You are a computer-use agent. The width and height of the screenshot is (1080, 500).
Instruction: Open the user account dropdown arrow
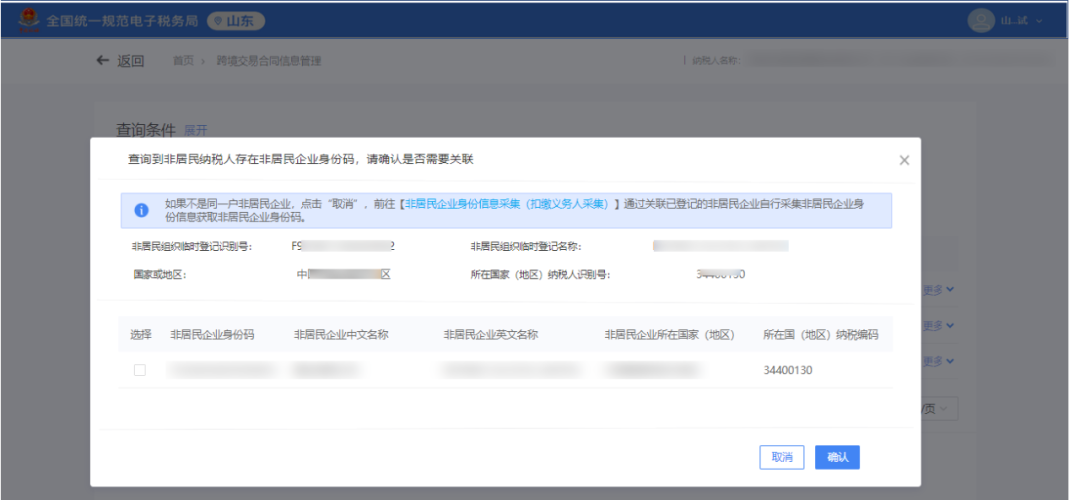1039,21
